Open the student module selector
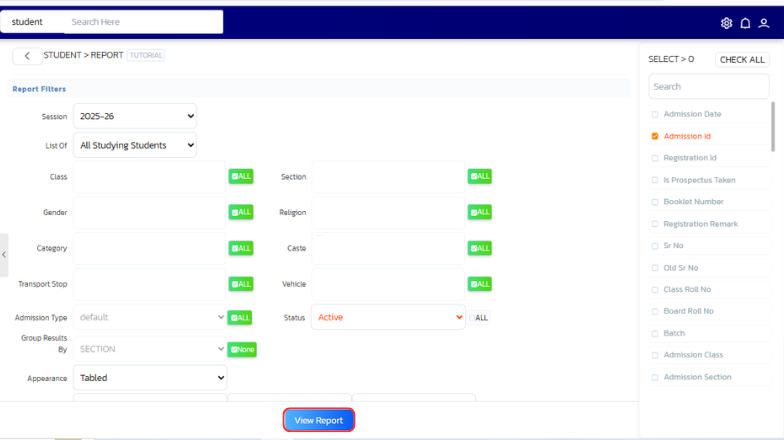The image size is (784, 440). pos(32,22)
